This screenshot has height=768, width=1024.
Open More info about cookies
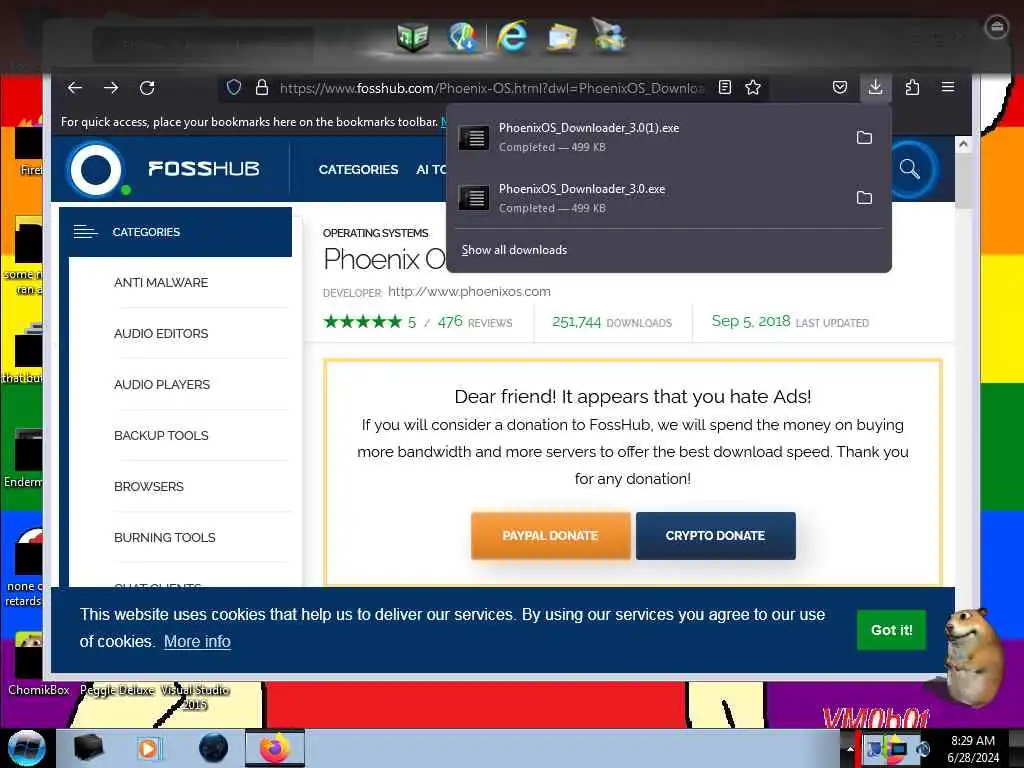197,641
